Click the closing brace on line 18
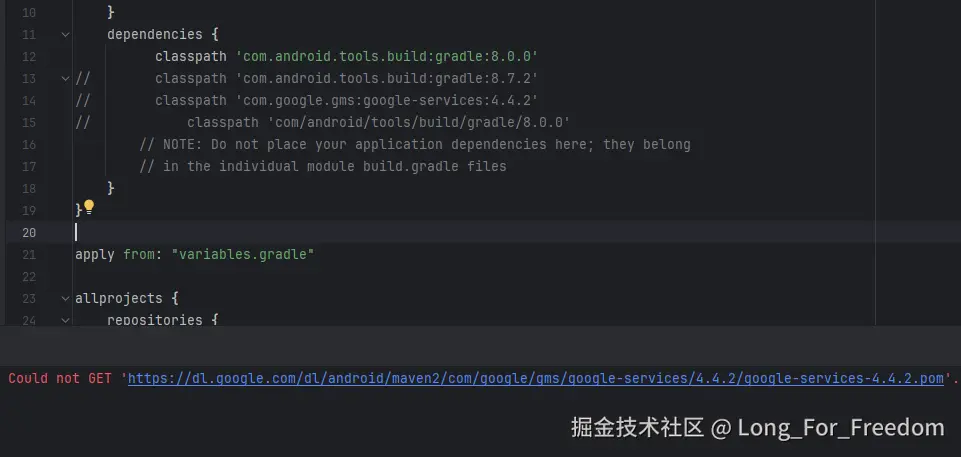The height and width of the screenshot is (457, 961). coord(111,188)
